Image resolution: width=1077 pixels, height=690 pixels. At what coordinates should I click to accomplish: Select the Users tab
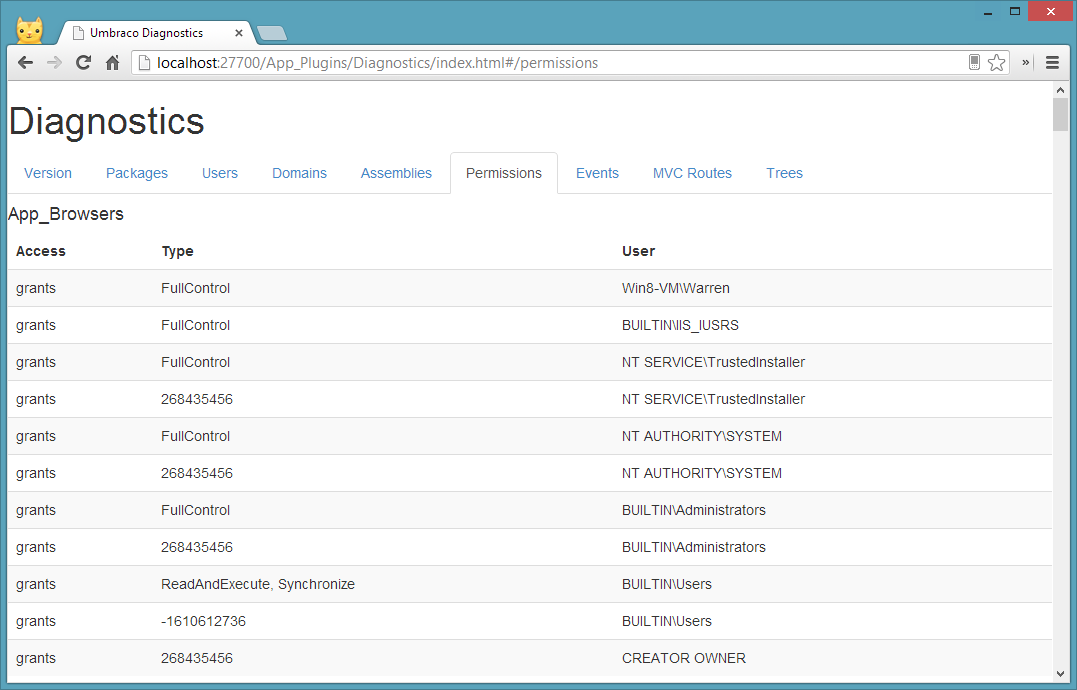(x=220, y=173)
